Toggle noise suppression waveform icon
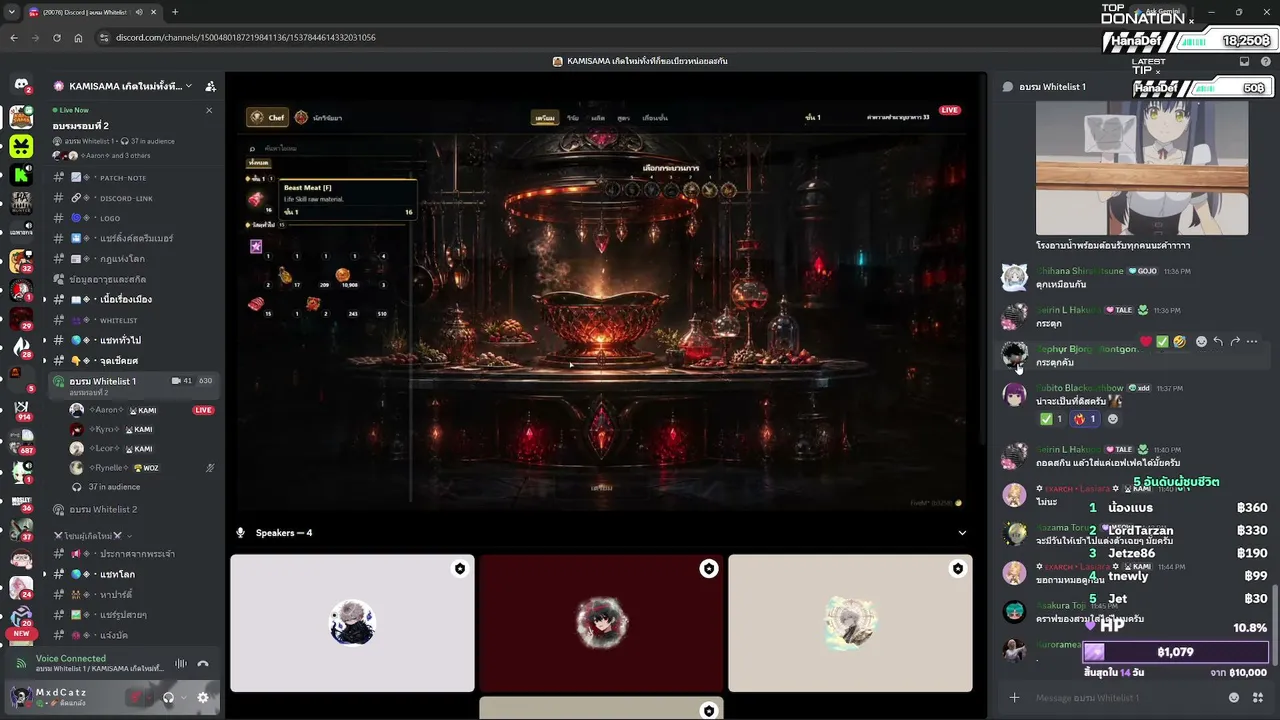Image resolution: width=1280 pixels, height=720 pixels. (181, 663)
